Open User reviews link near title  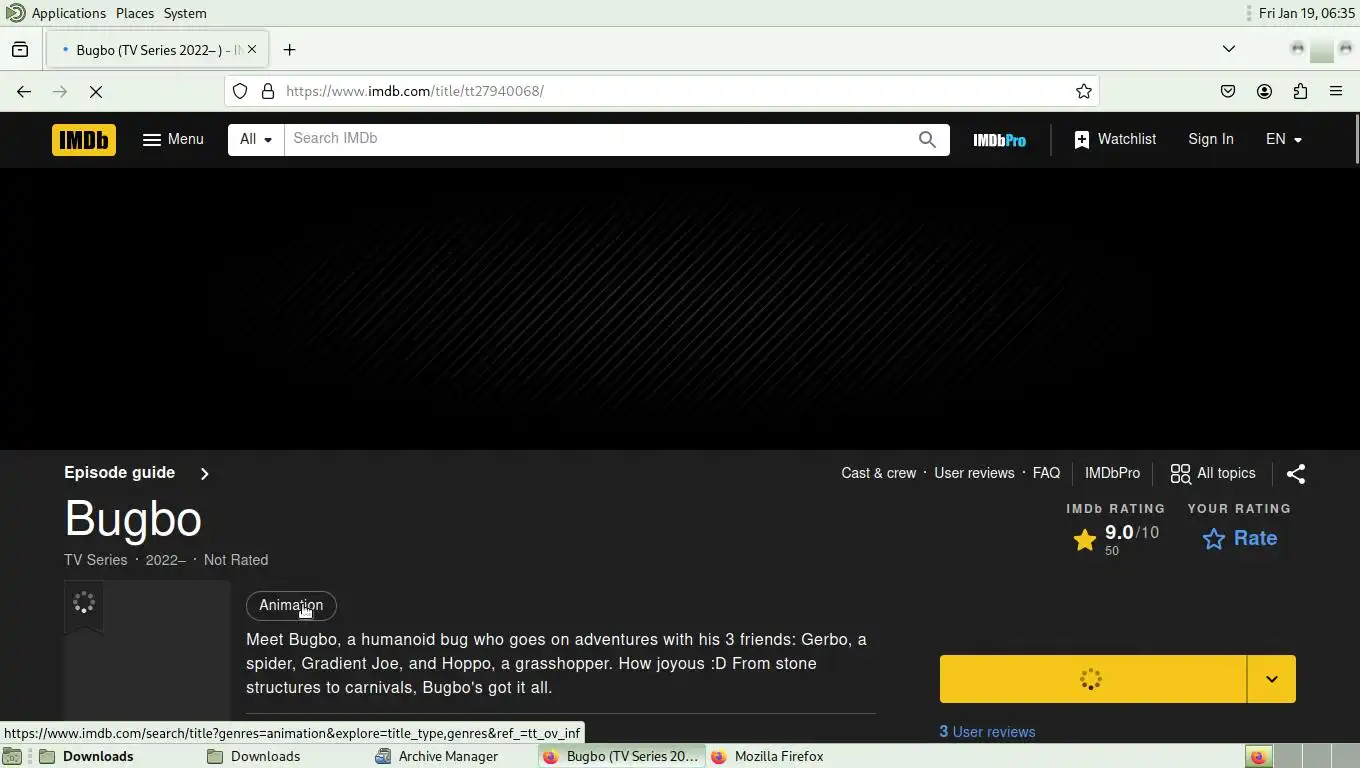[974, 474]
